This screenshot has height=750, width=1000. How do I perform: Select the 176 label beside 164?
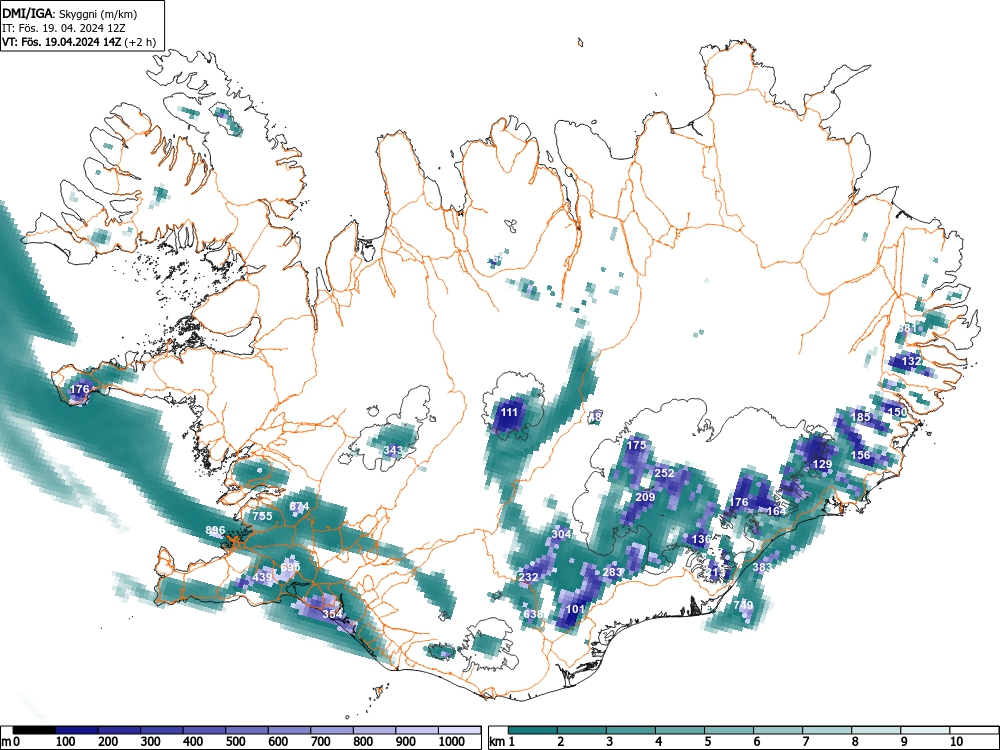pyautogui.click(x=739, y=503)
